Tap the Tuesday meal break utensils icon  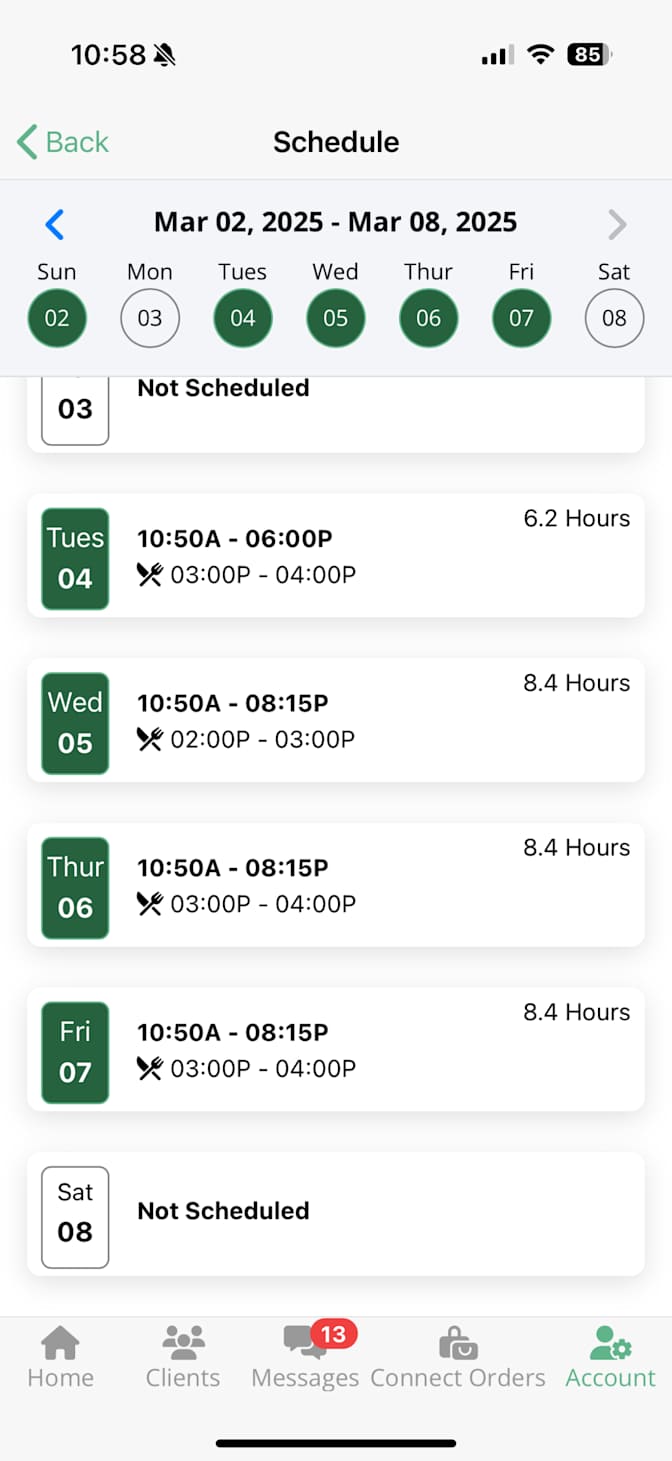point(150,575)
